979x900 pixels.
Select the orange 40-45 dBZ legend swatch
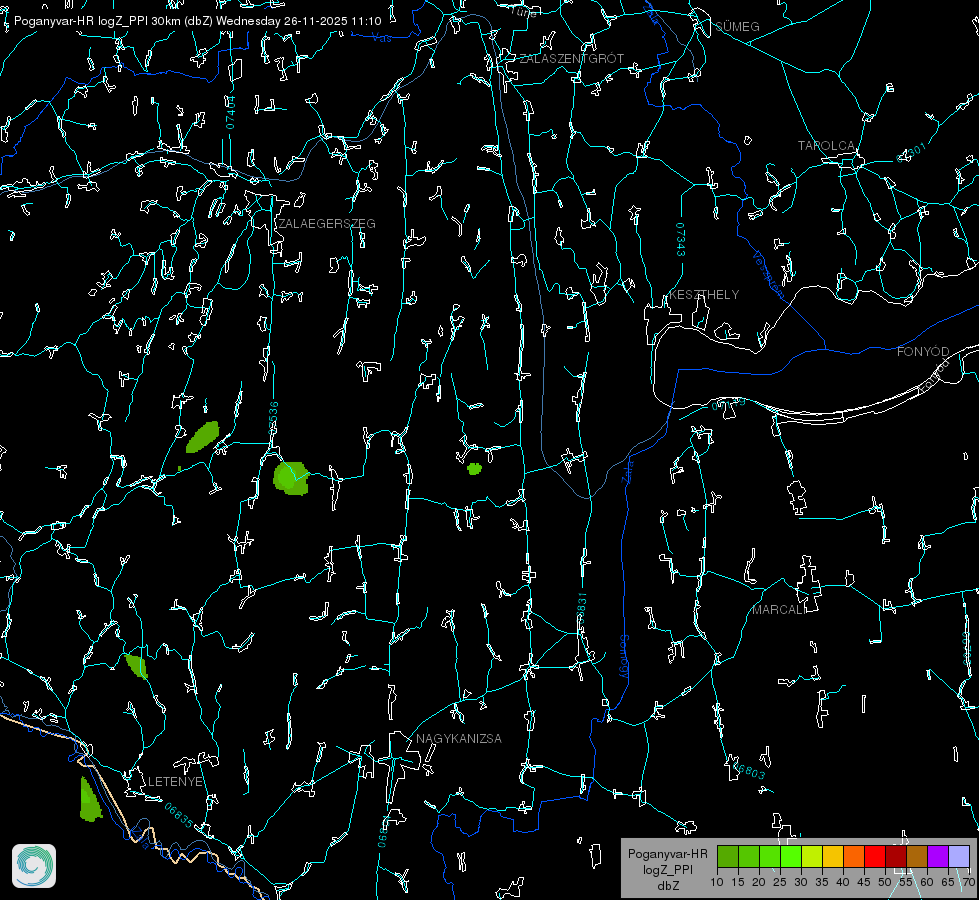[x=854, y=856]
